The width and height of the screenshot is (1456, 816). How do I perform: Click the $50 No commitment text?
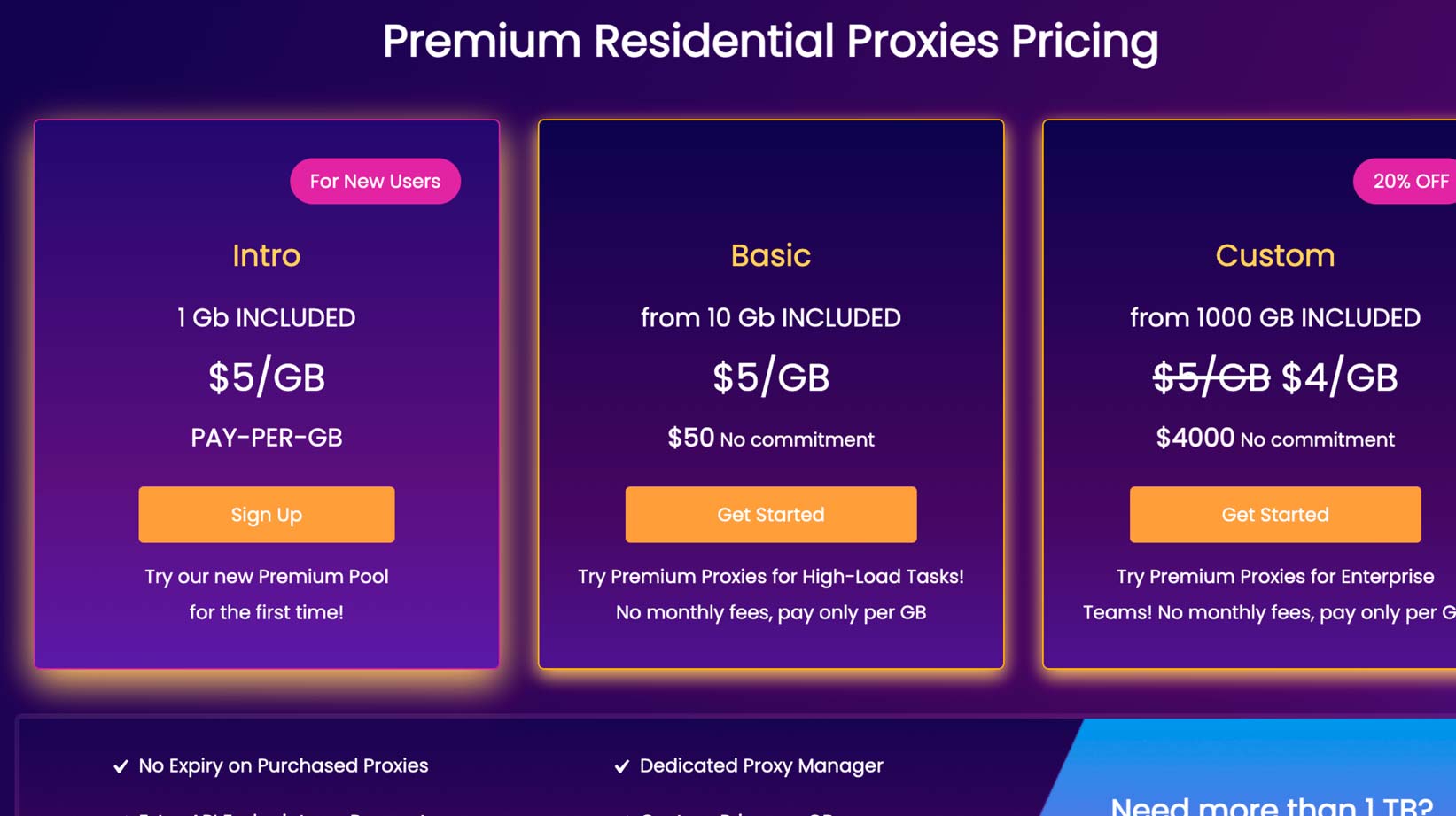pos(770,439)
